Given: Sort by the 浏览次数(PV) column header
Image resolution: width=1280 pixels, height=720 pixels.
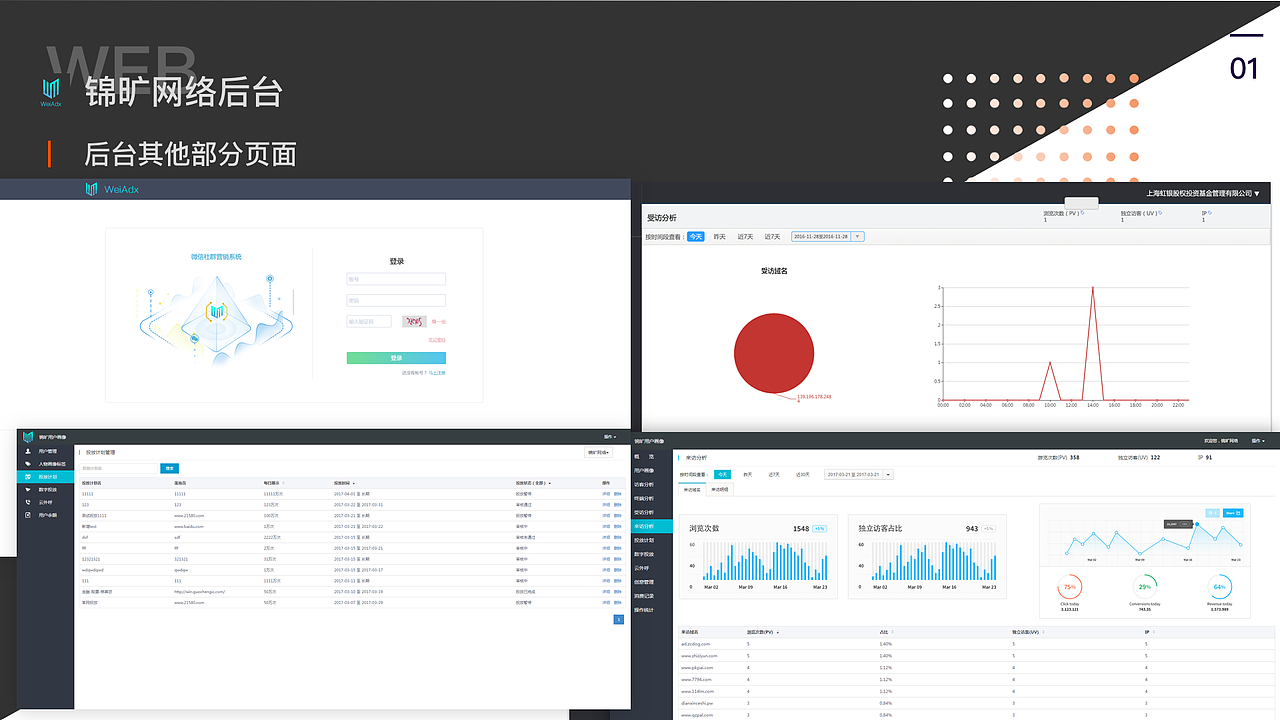Looking at the screenshot, I should tap(764, 633).
